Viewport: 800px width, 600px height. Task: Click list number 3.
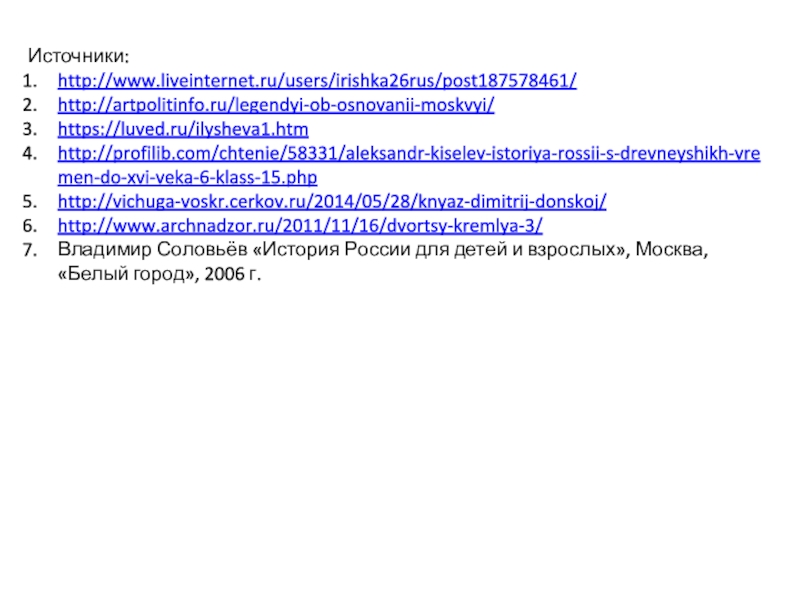pos(29,129)
